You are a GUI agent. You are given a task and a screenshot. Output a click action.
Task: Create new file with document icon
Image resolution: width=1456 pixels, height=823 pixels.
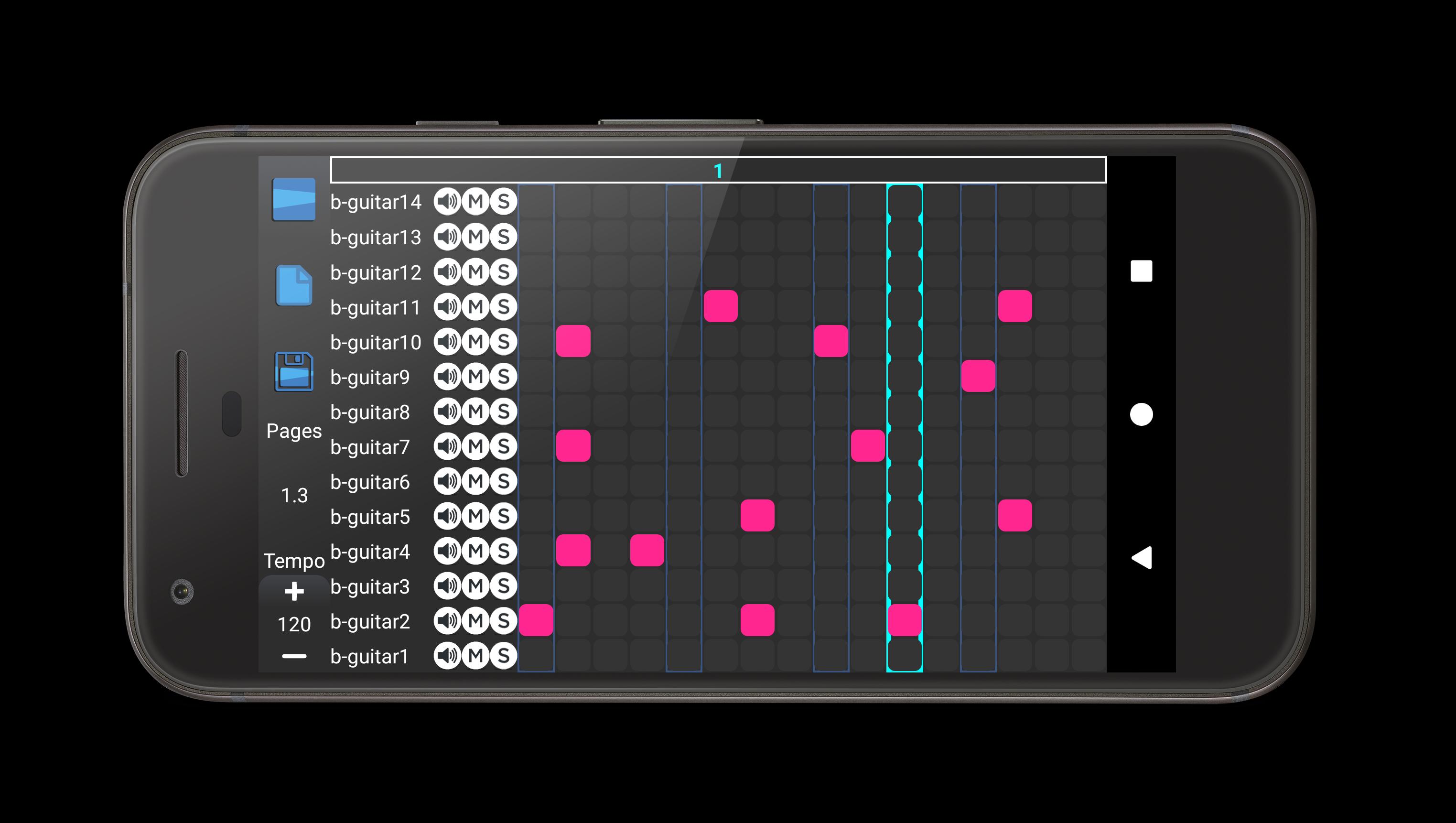pos(294,285)
